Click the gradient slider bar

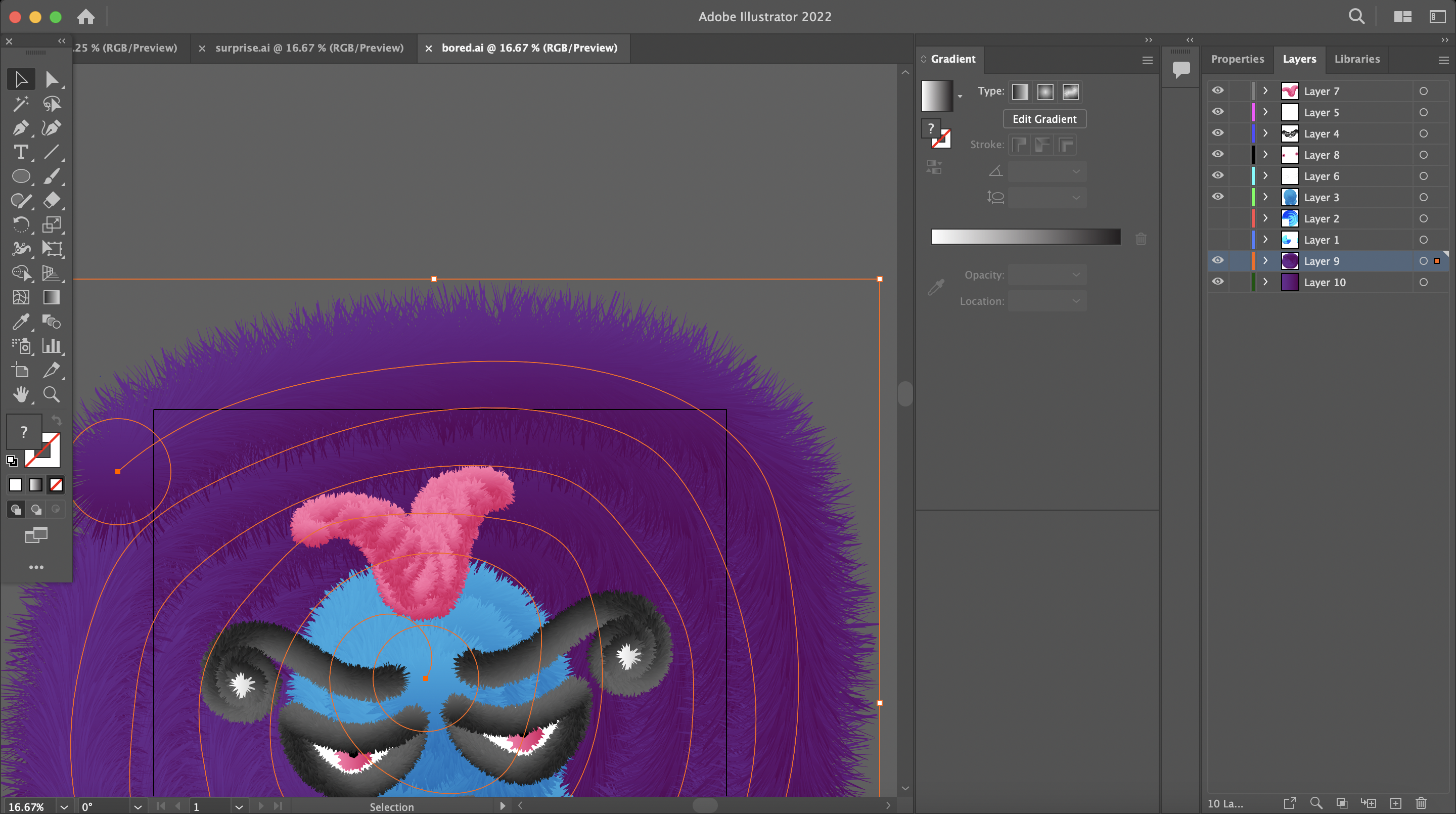coord(1025,237)
